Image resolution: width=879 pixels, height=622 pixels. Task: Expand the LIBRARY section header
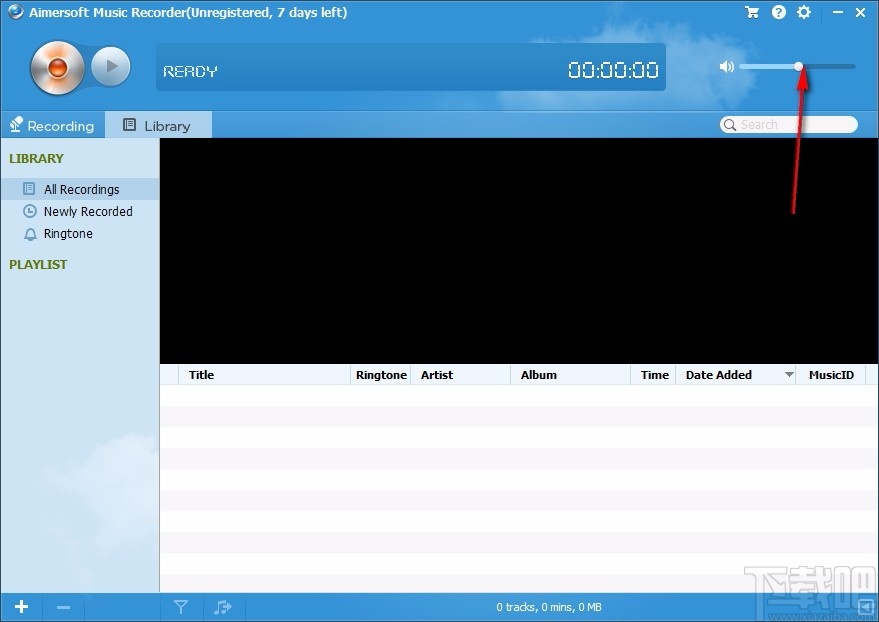pyautogui.click(x=37, y=158)
